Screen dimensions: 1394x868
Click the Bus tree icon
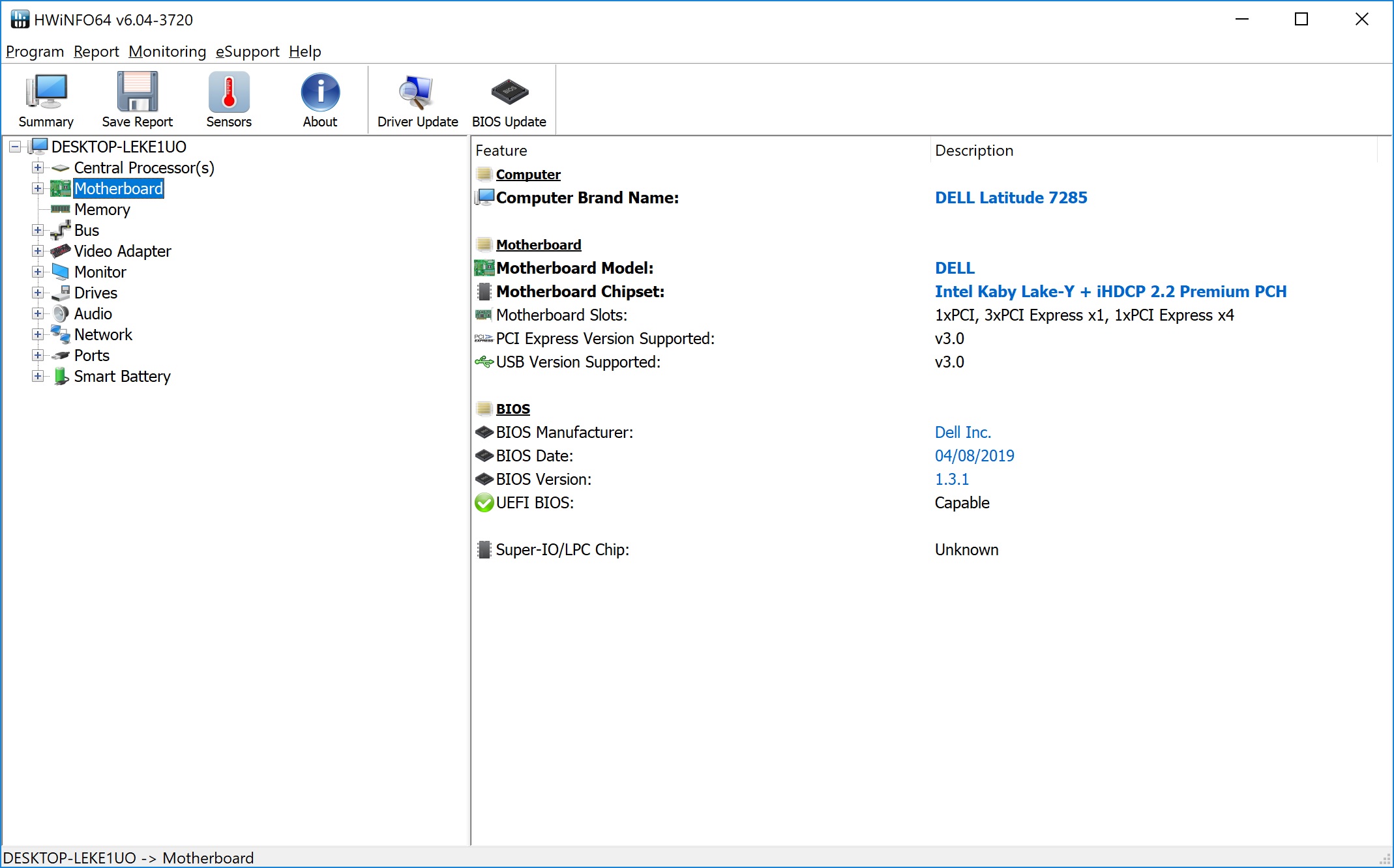[x=61, y=230]
